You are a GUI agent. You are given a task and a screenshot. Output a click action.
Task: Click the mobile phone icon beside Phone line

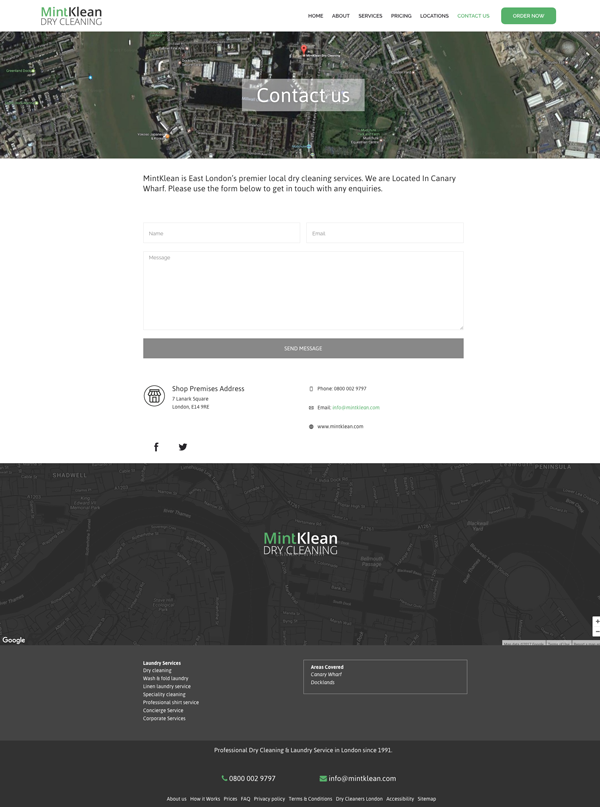[x=311, y=389]
